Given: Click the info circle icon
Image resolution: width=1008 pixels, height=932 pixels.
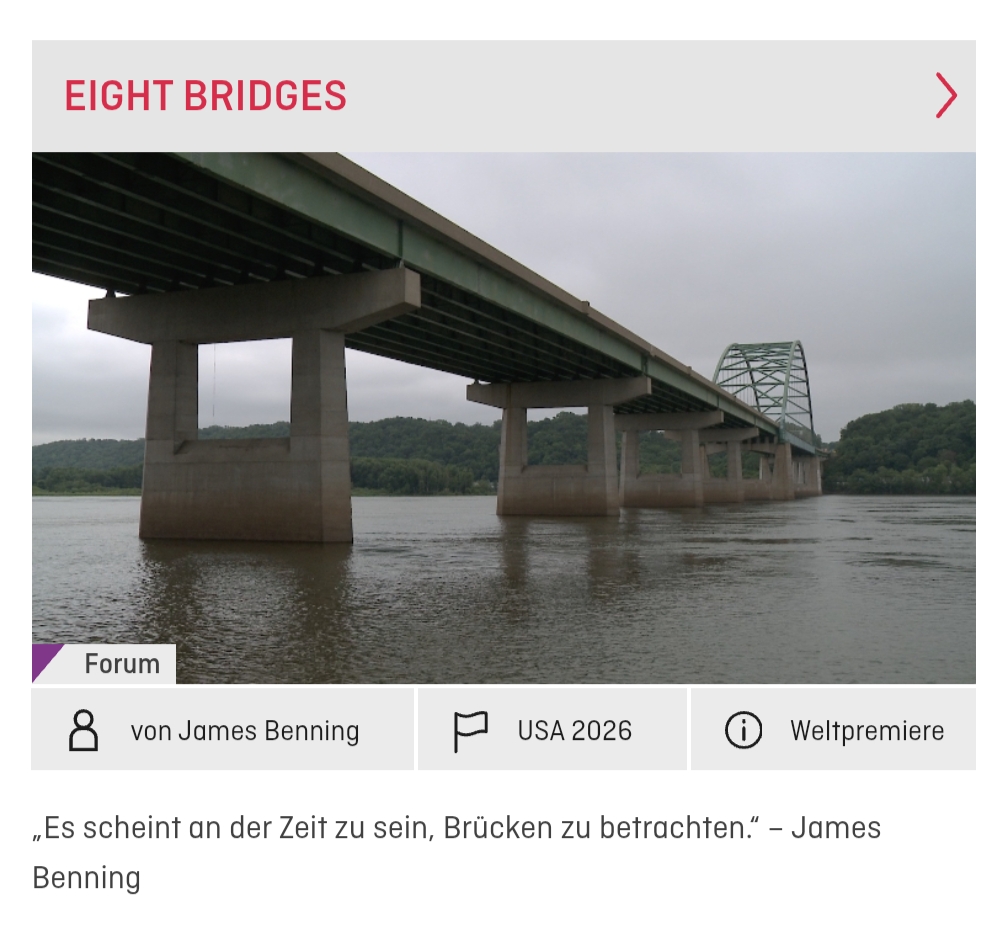Looking at the screenshot, I should (x=743, y=730).
